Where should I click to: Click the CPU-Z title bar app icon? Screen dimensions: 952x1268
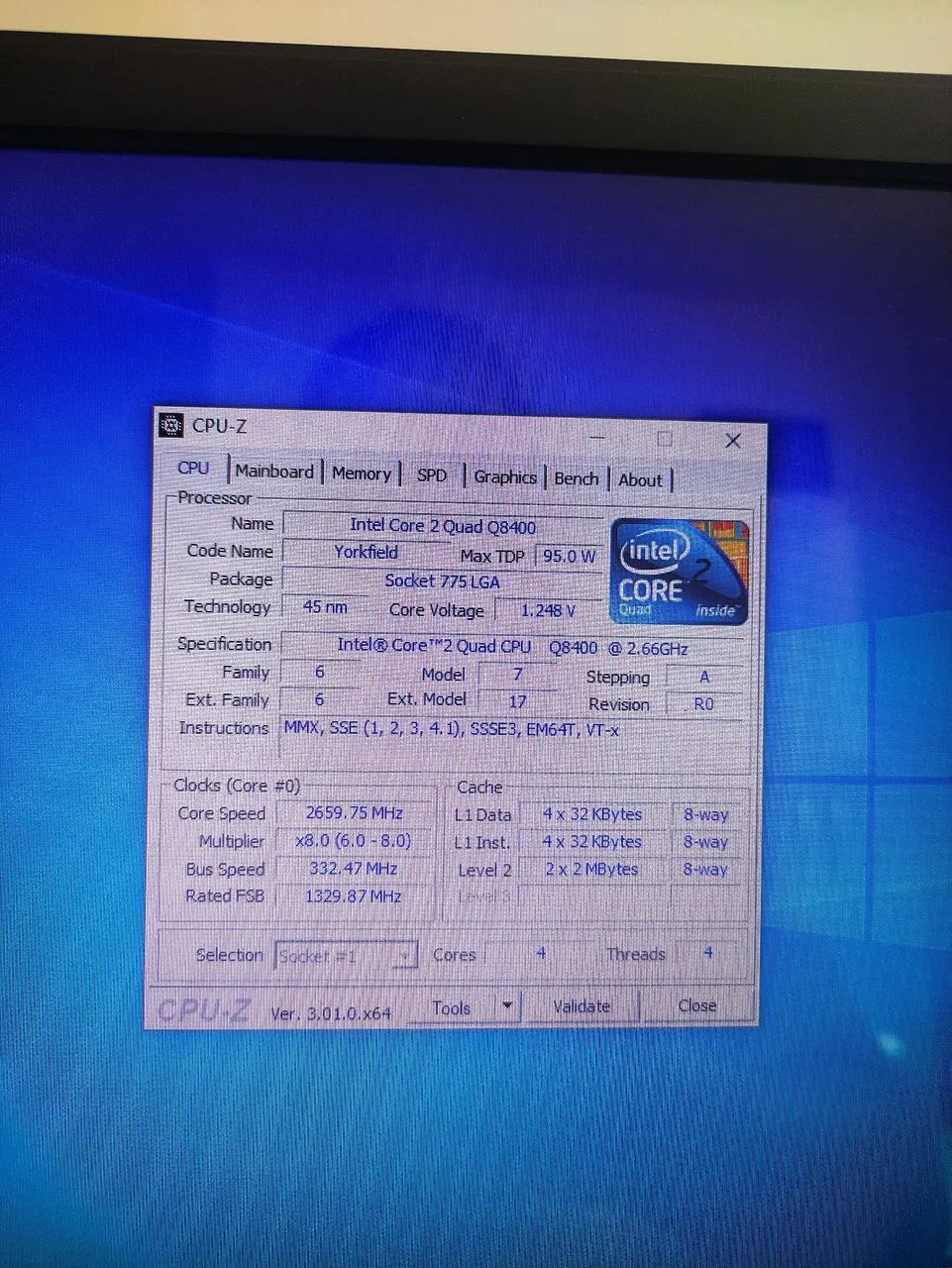pos(171,425)
